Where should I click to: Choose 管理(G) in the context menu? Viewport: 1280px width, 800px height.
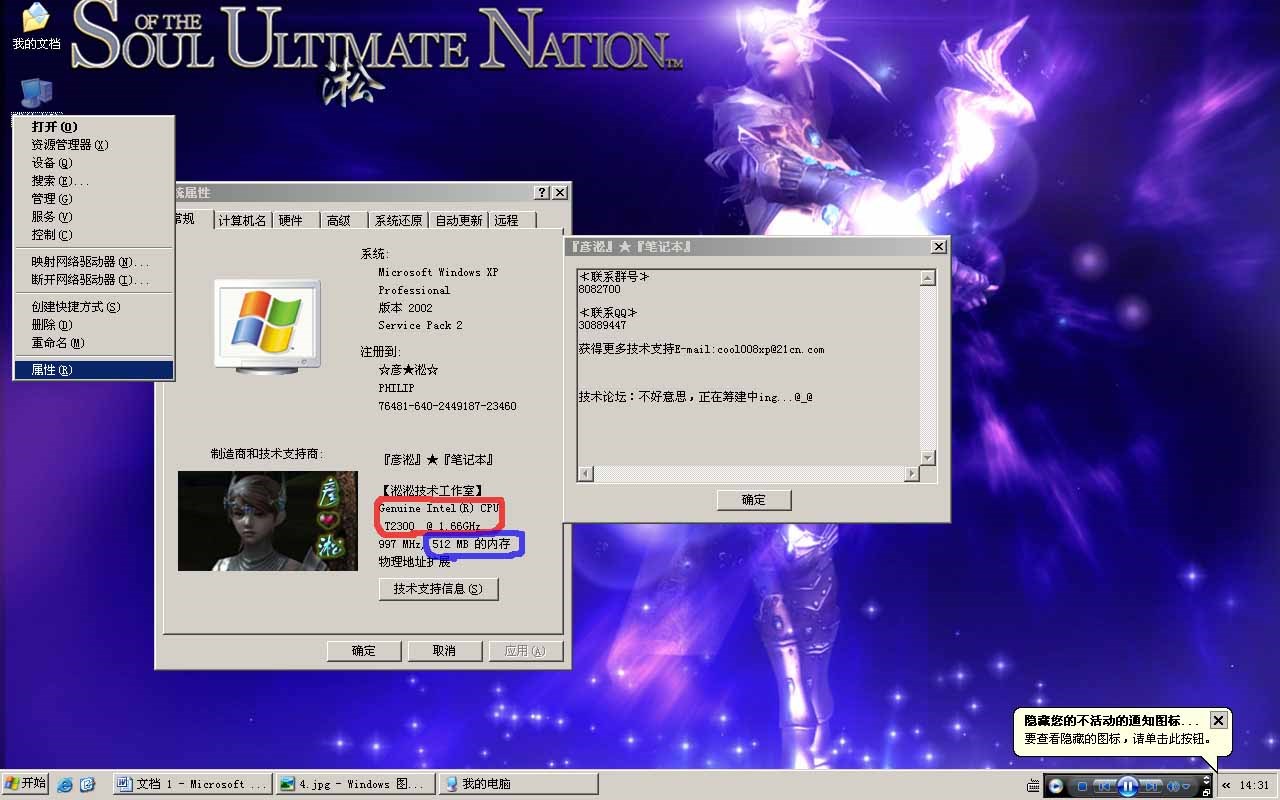(x=93, y=199)
